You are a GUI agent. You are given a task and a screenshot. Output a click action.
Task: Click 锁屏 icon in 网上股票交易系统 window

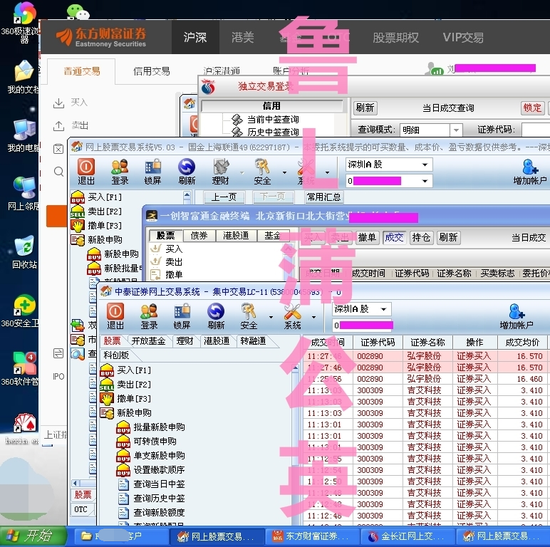(x=153, y=171)
